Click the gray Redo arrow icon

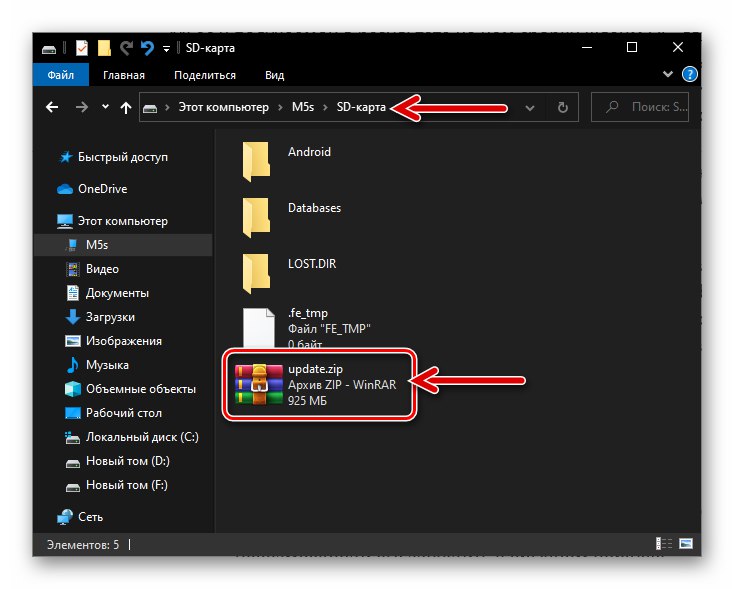coord(126,48)
